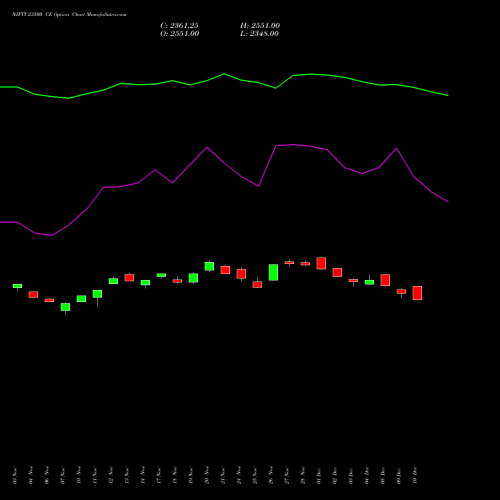Click the last red candlestick on the chart
This screenshot has width=500, height=500.
point(417,293)
